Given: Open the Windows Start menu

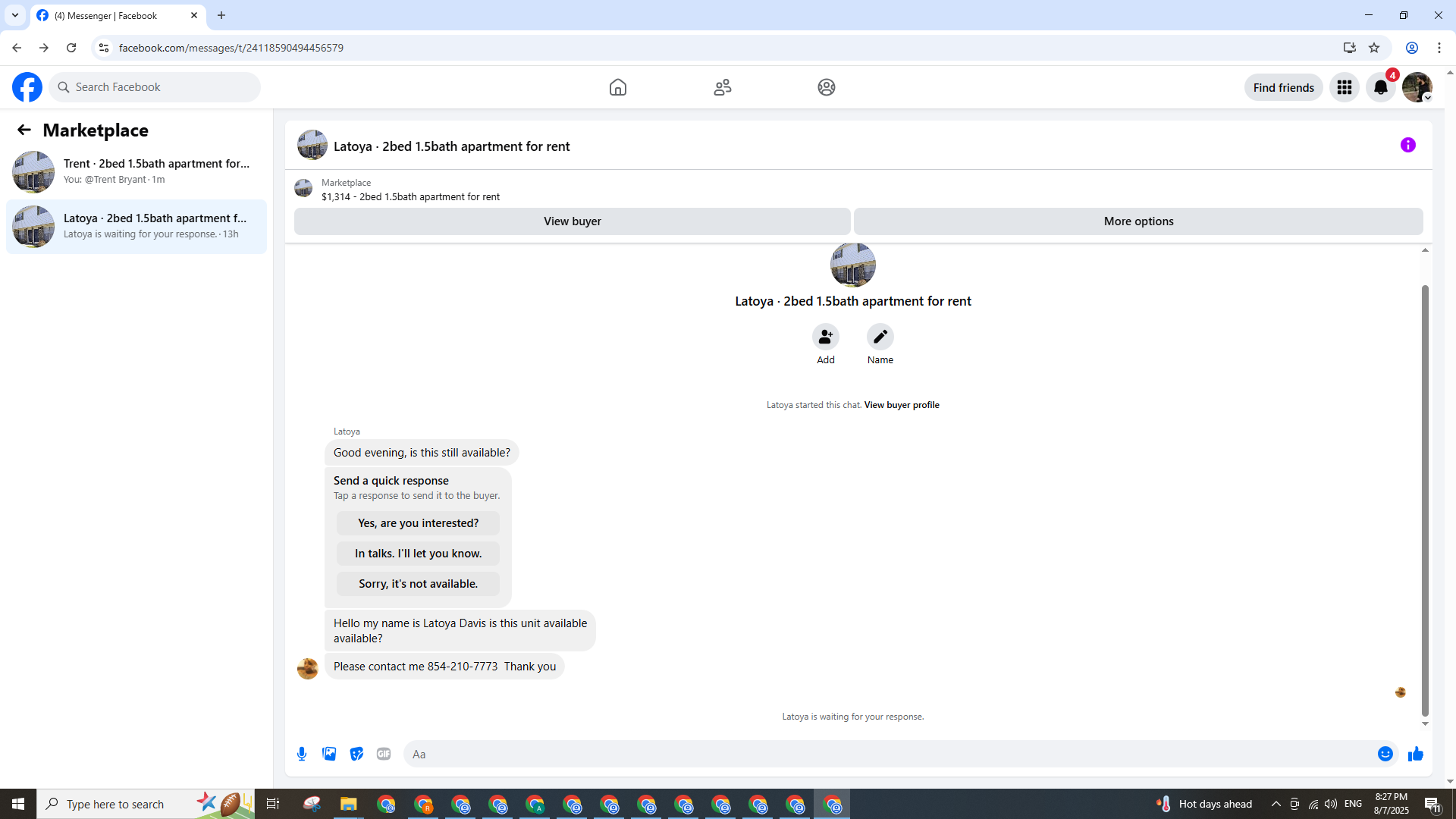Looking at the screenshot, I should pos(18,804).
